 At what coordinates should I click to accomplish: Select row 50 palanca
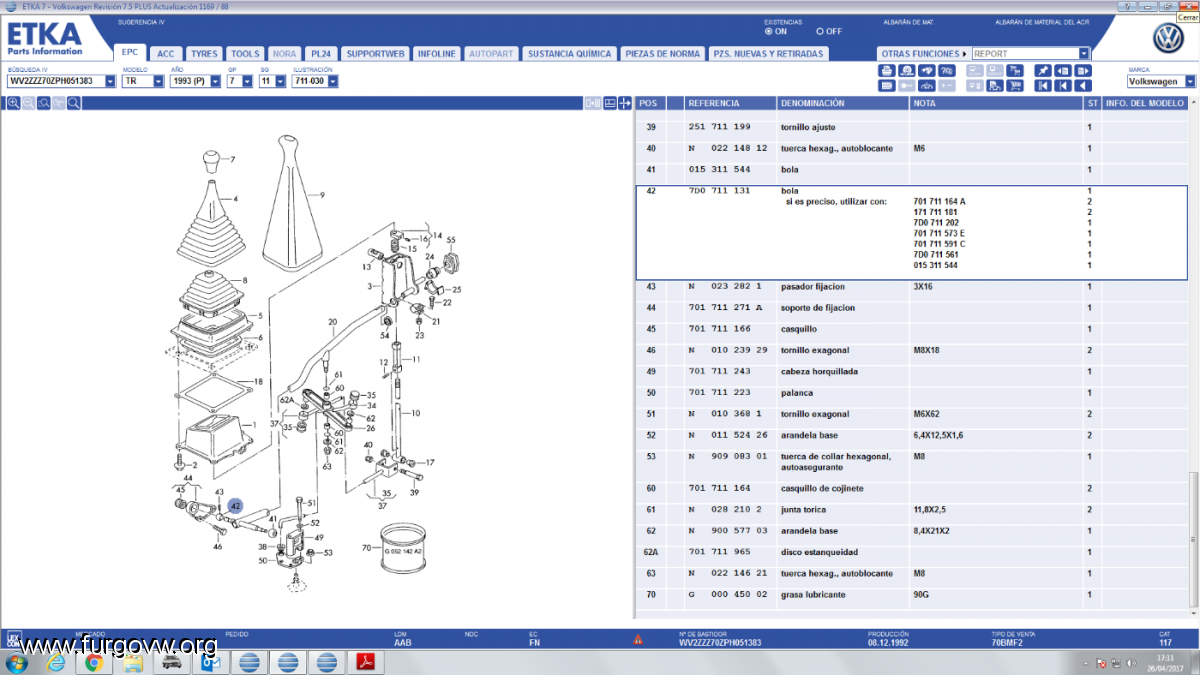(x=910, y=393)
